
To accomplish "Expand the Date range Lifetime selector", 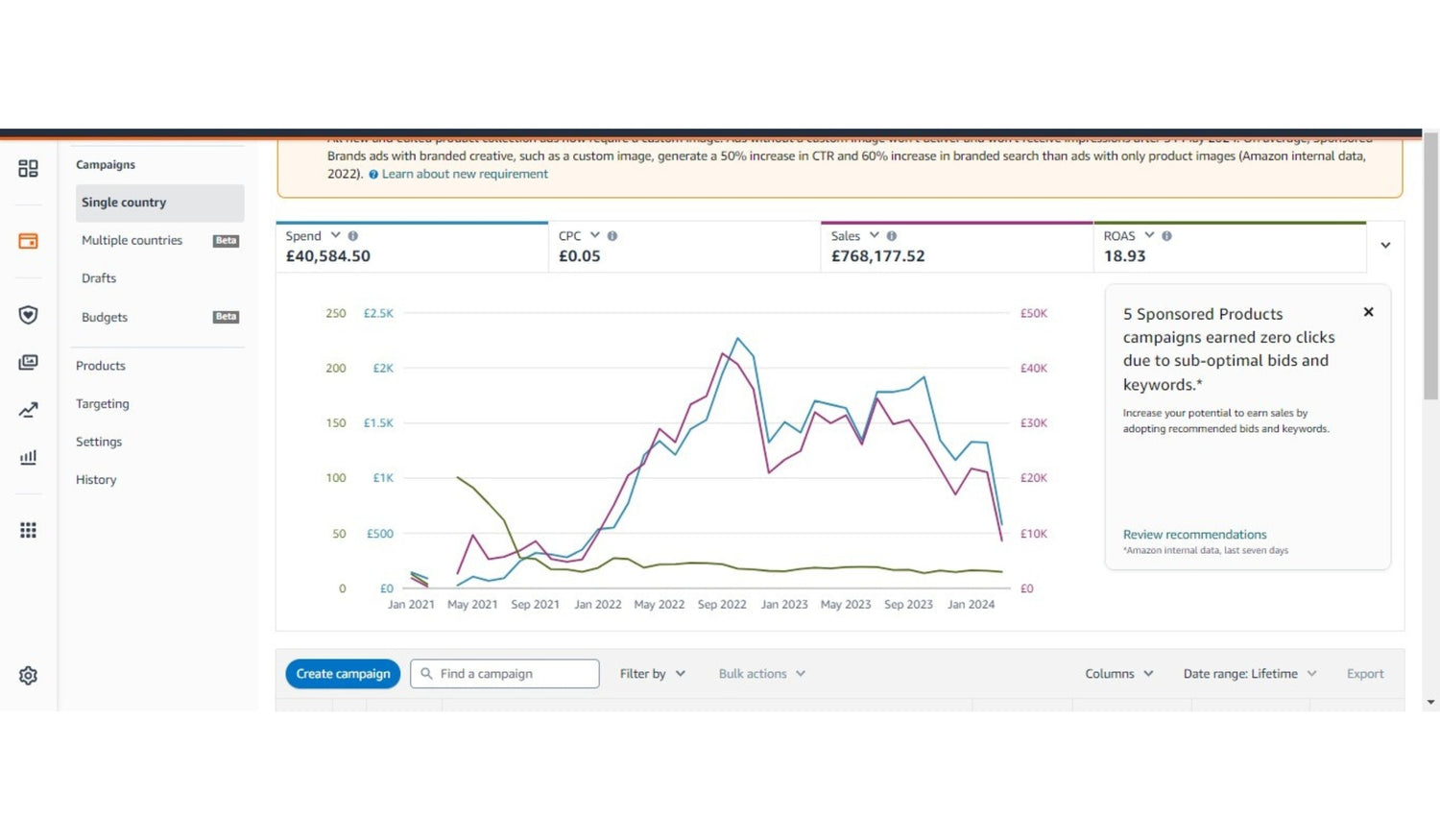I will (x=1249, y=674).
